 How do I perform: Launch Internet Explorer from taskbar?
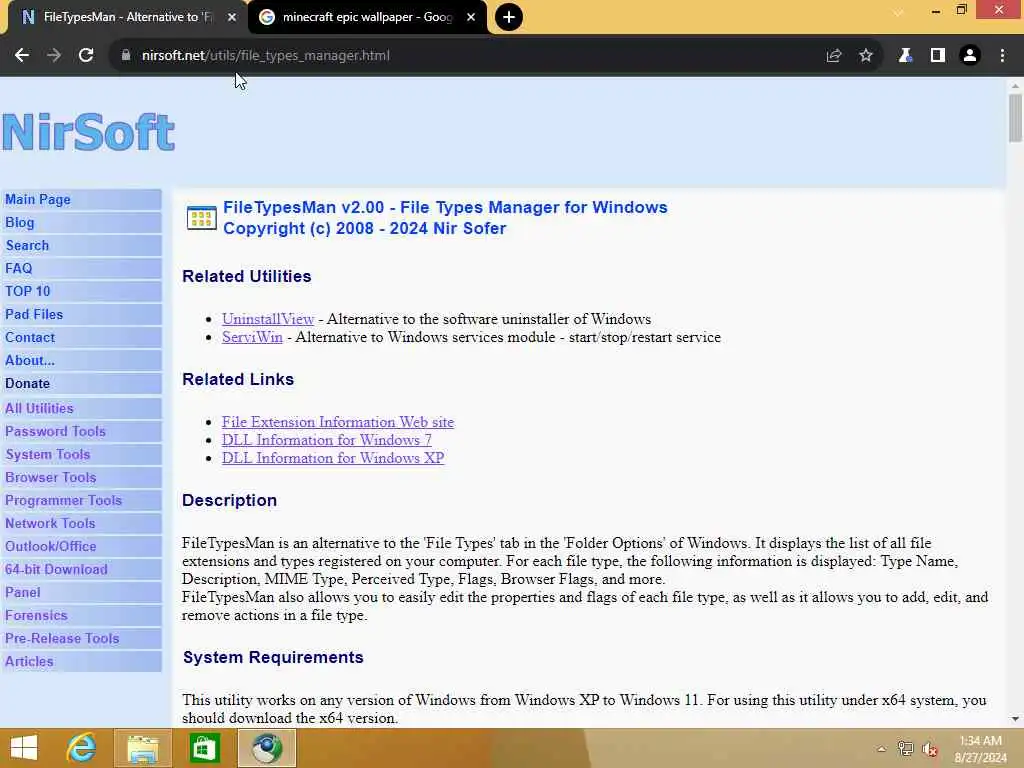82,748
